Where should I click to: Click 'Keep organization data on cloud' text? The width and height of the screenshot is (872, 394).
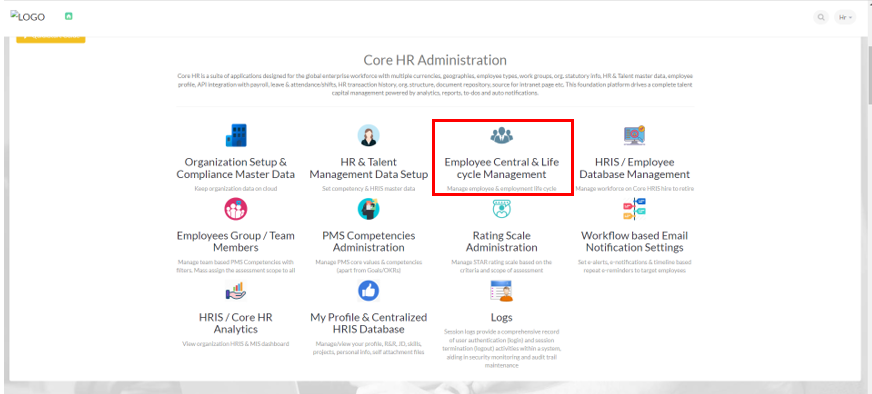point(236,189)
